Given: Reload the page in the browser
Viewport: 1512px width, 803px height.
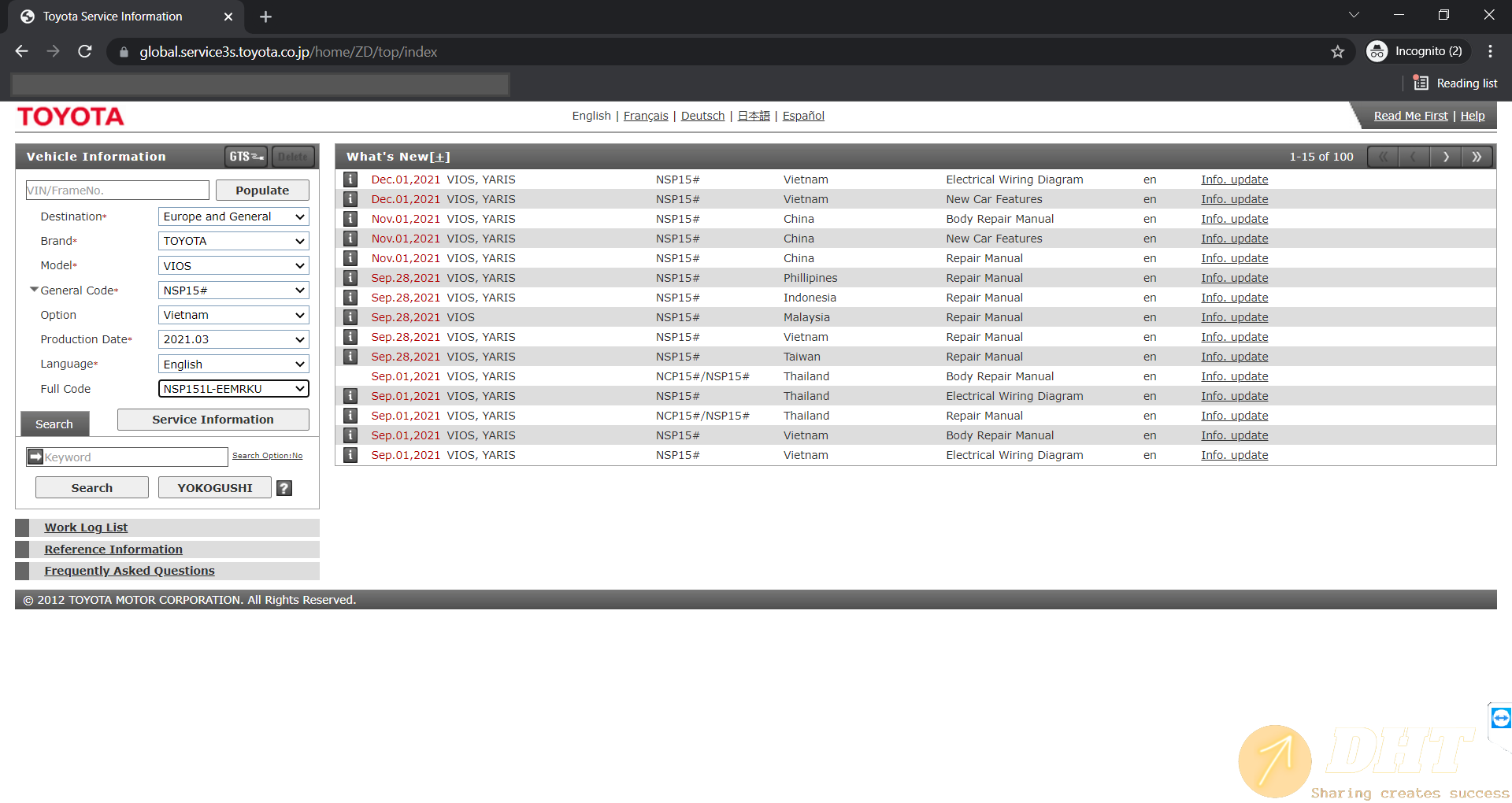Looking at the screenshot, I should point(85,52).
